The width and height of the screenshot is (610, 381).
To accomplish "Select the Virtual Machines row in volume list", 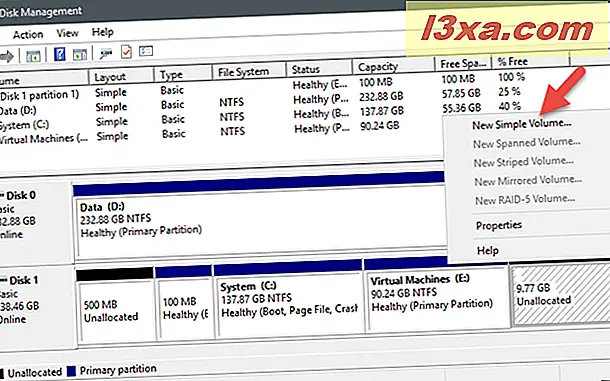I will (43, 139).
